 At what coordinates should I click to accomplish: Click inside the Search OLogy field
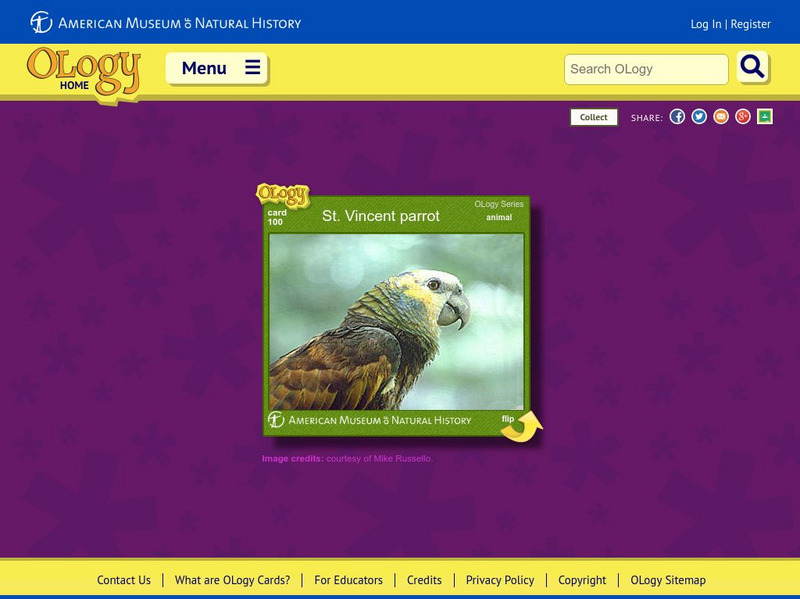click(645, 69)
